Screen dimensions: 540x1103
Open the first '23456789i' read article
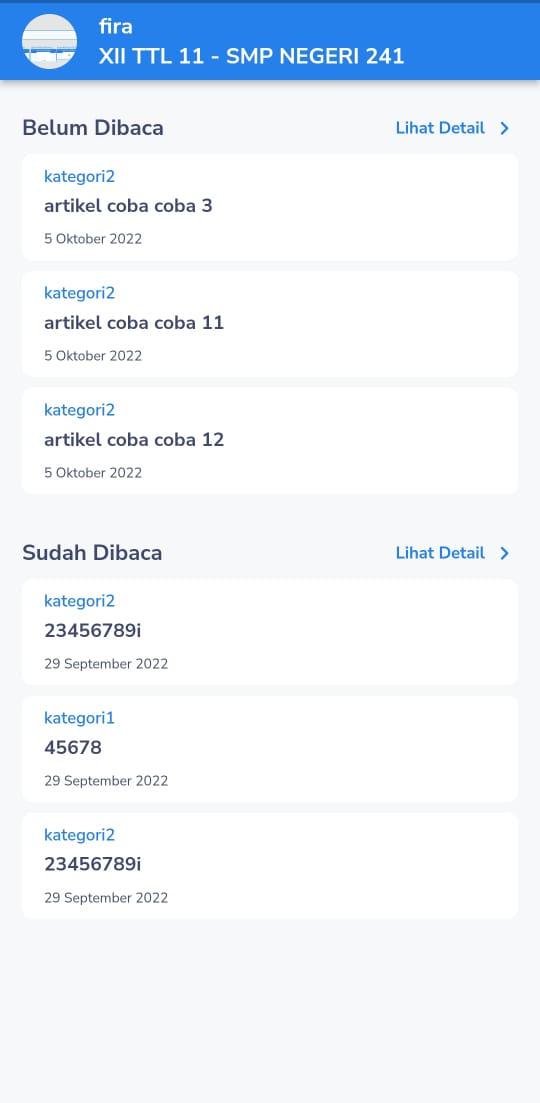[270, 632]
